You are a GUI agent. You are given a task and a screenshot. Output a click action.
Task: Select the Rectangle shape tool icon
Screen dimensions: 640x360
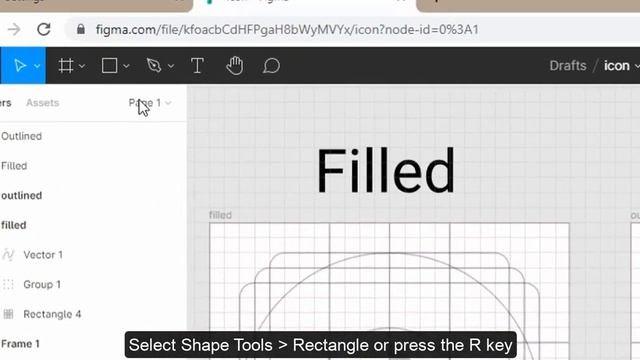[109, 65]
